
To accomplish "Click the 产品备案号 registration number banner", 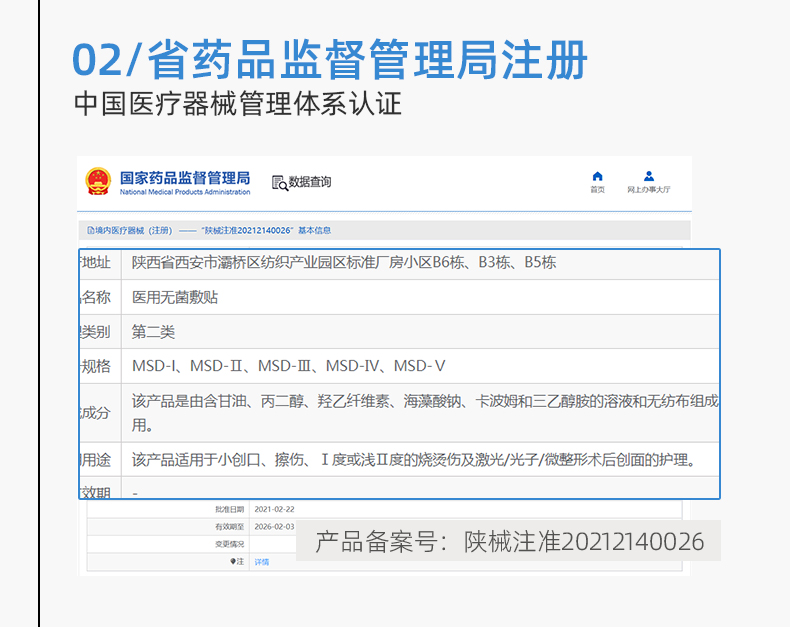I will [x=509, y=541].
